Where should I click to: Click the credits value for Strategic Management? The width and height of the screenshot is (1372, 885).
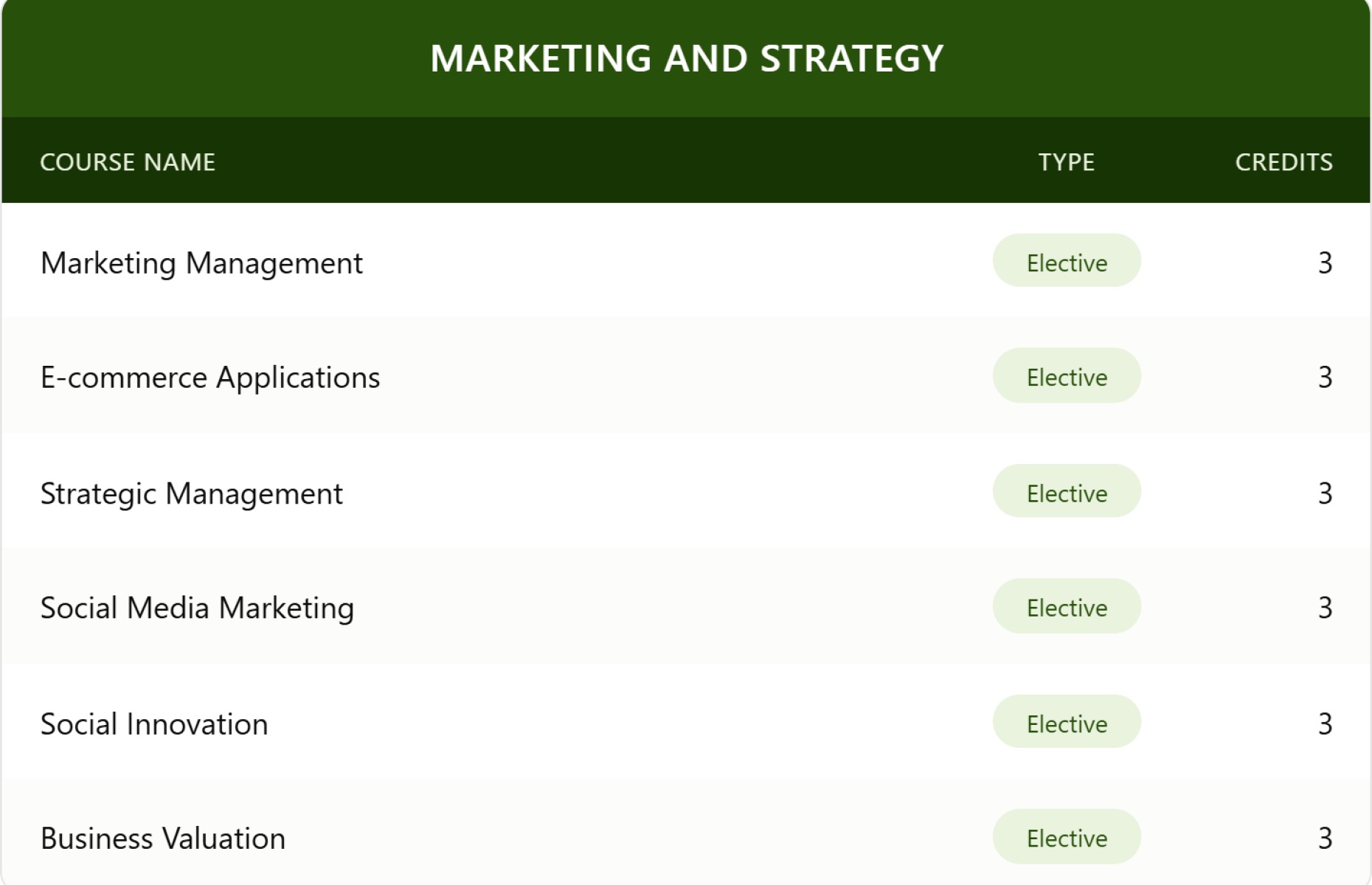(x=1326, y=493)
